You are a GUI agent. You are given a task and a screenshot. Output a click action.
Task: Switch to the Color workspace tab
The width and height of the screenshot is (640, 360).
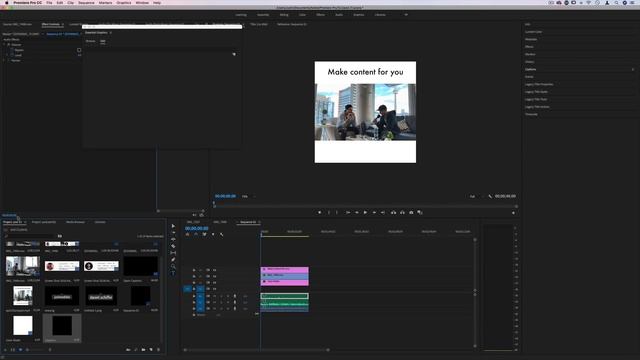point(302,15)
